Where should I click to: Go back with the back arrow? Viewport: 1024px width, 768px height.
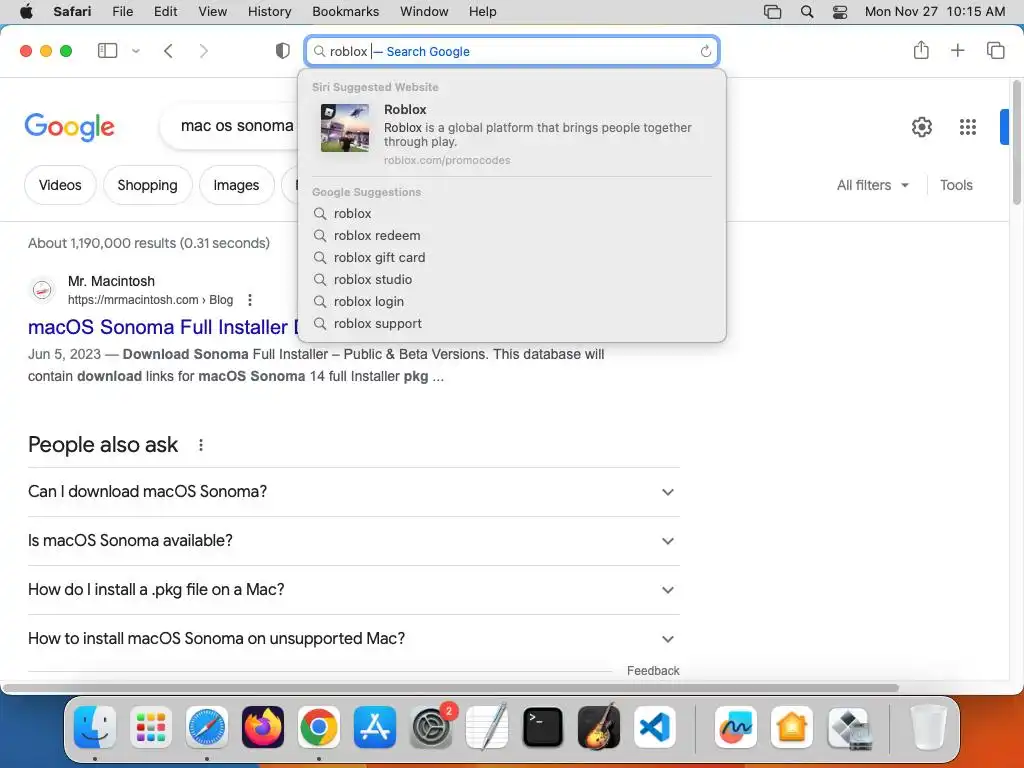pos(168,51)
